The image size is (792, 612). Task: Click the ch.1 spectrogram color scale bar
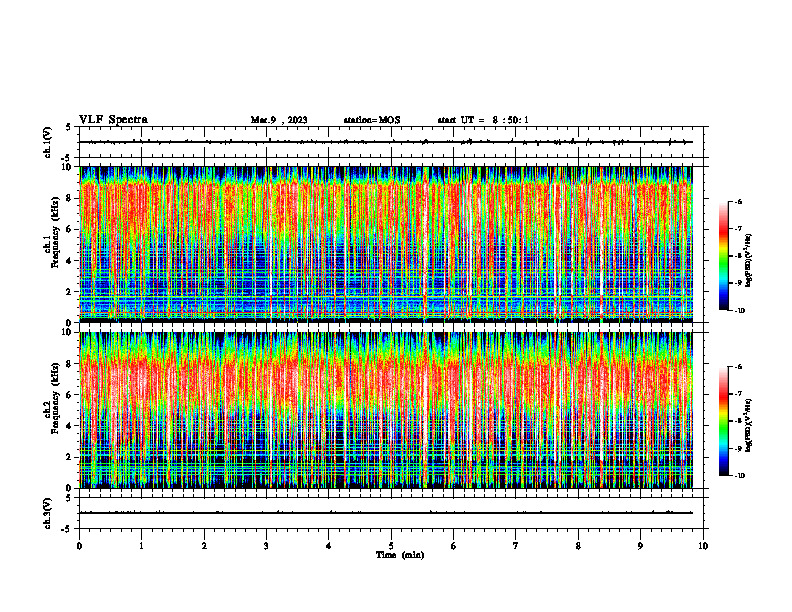click(723, 256)
